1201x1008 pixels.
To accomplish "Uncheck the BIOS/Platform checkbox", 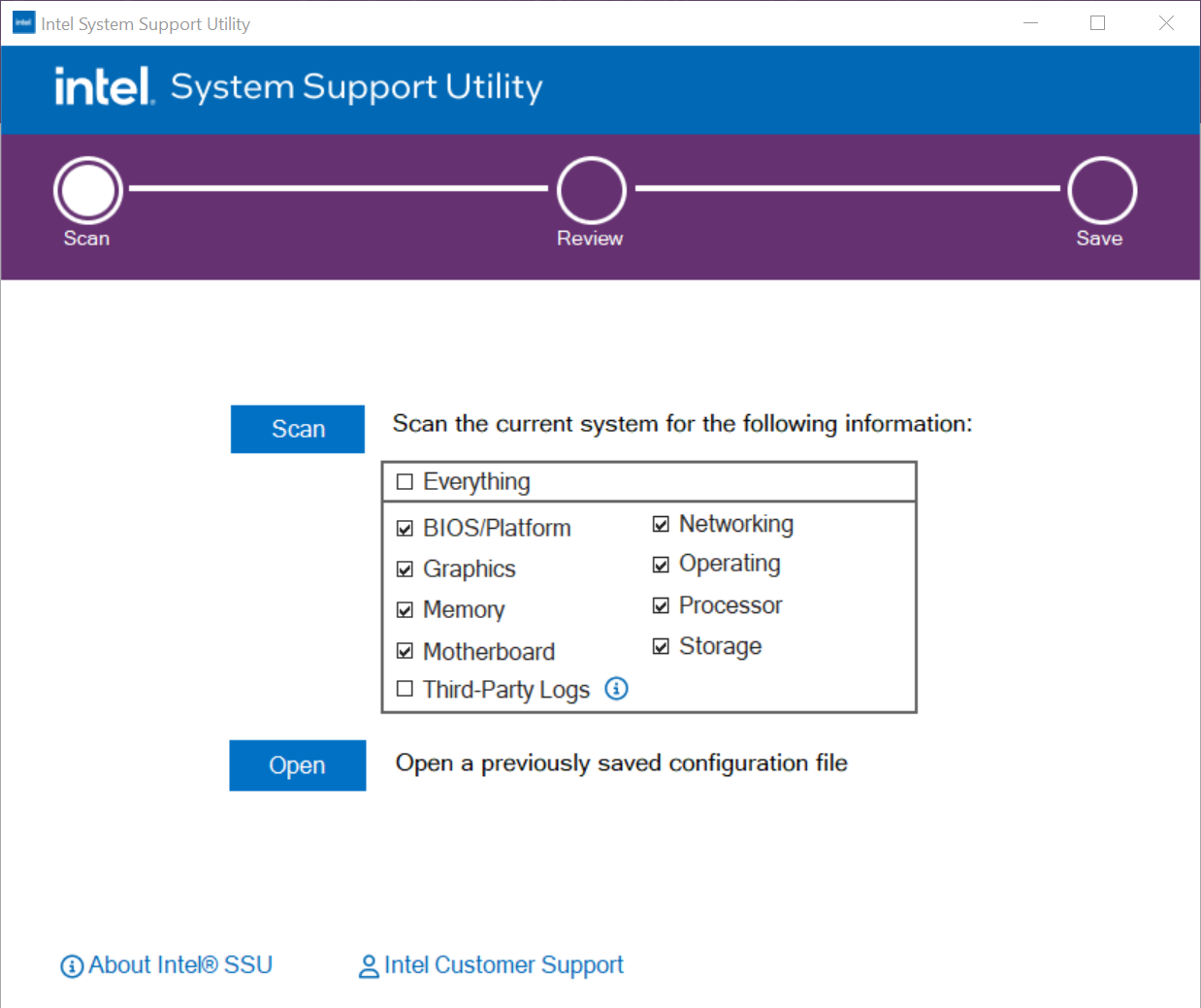I will (x=406, y=529).
